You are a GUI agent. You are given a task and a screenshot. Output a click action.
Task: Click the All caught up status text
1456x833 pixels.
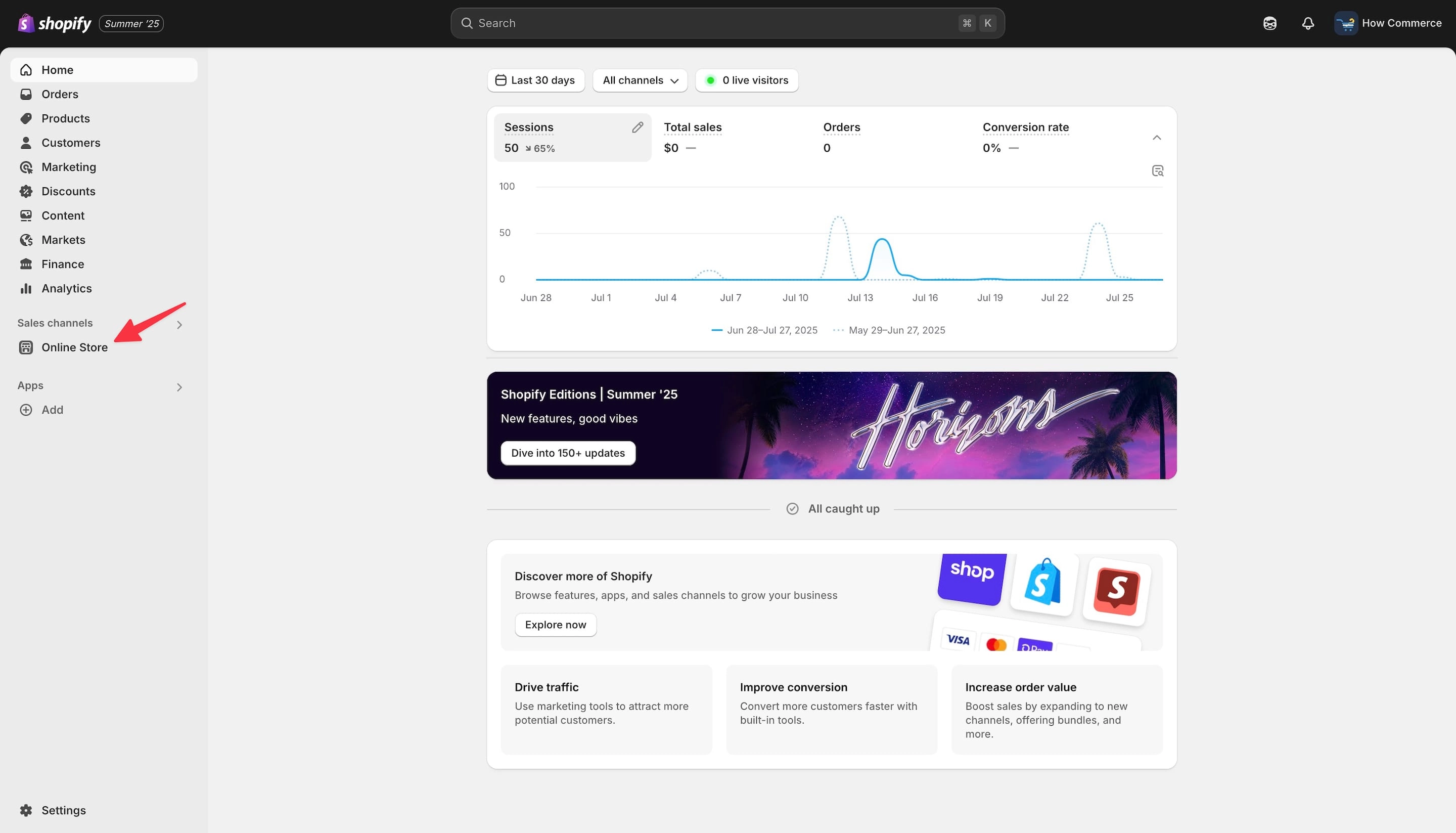843,509
